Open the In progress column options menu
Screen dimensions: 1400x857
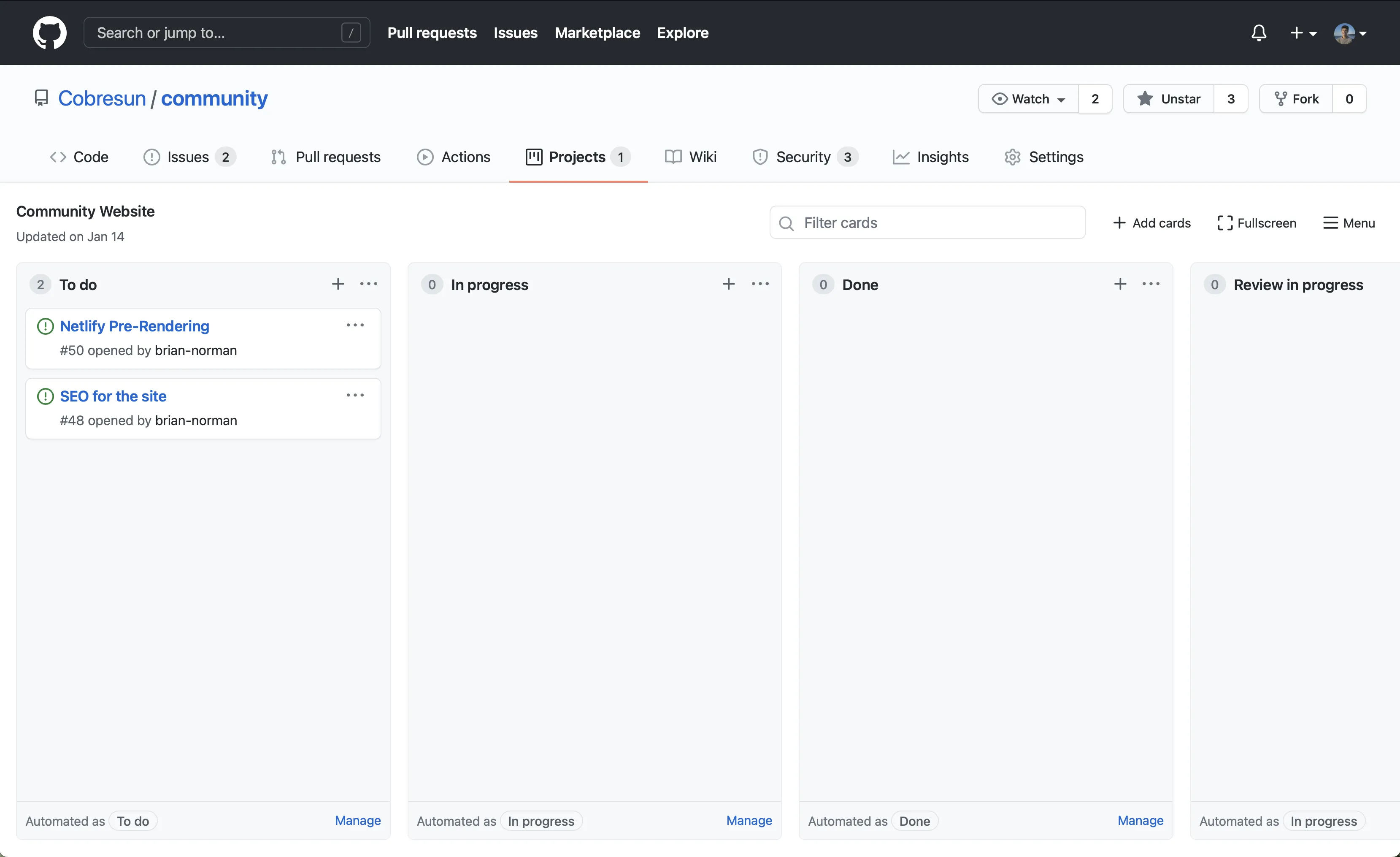tap(760, 284)
